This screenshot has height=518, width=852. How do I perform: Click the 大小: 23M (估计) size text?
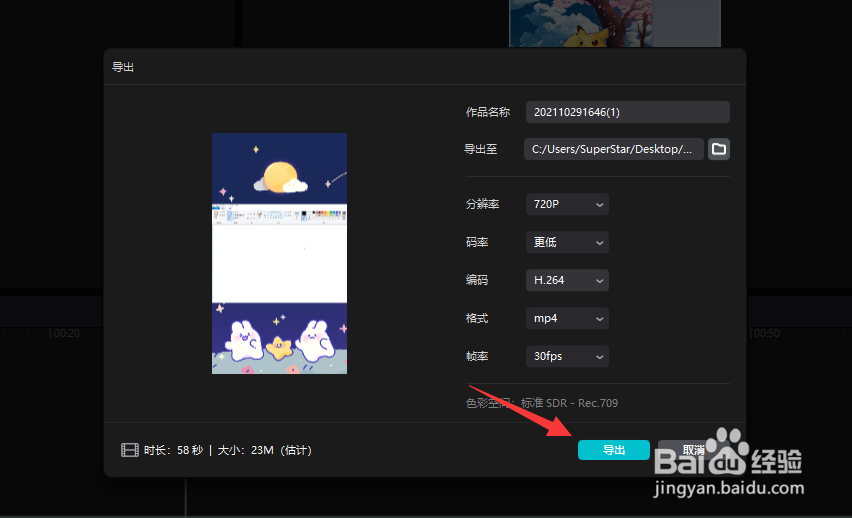pos(265,450)
